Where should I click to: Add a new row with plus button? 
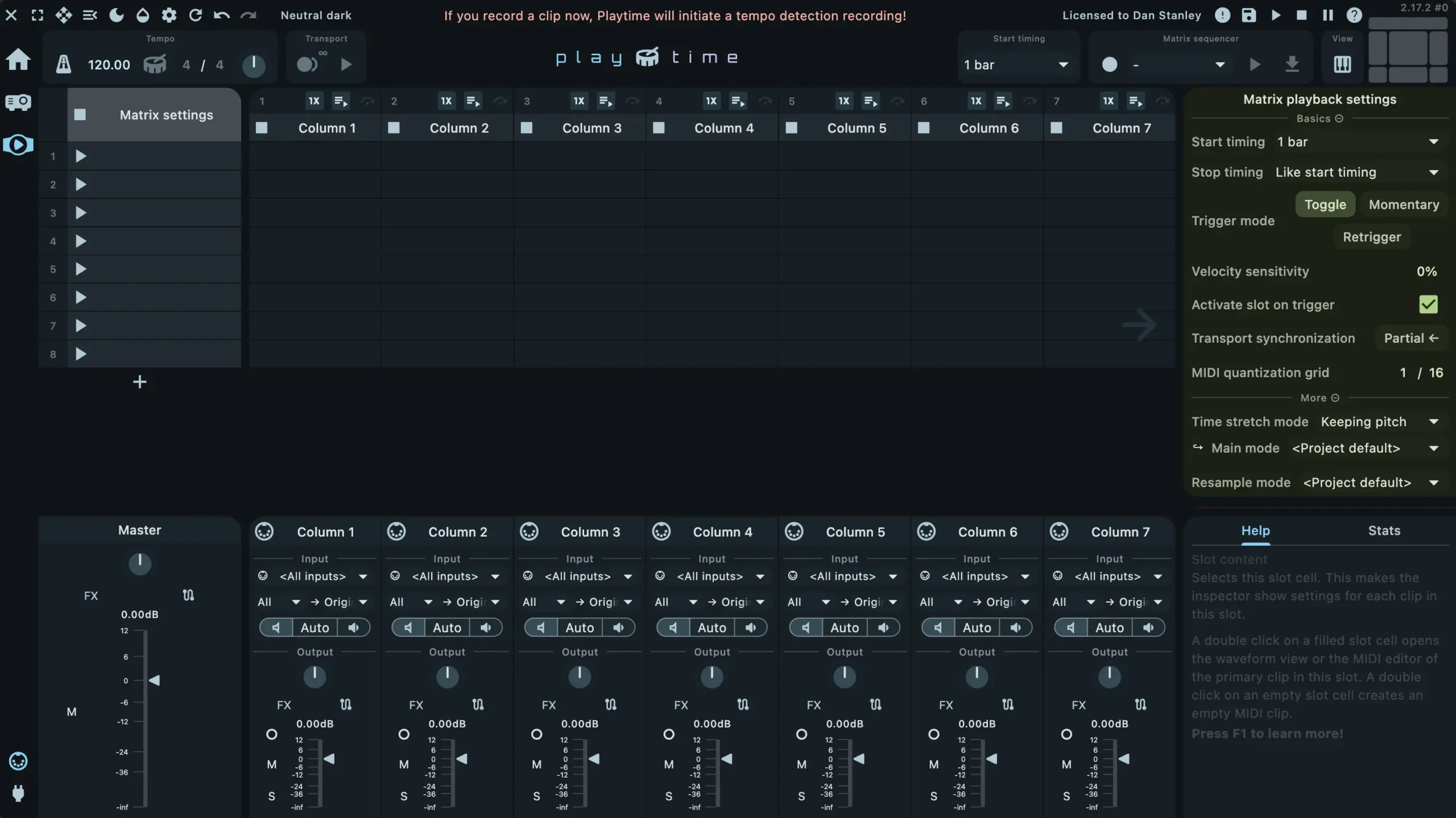coord(139,382)
